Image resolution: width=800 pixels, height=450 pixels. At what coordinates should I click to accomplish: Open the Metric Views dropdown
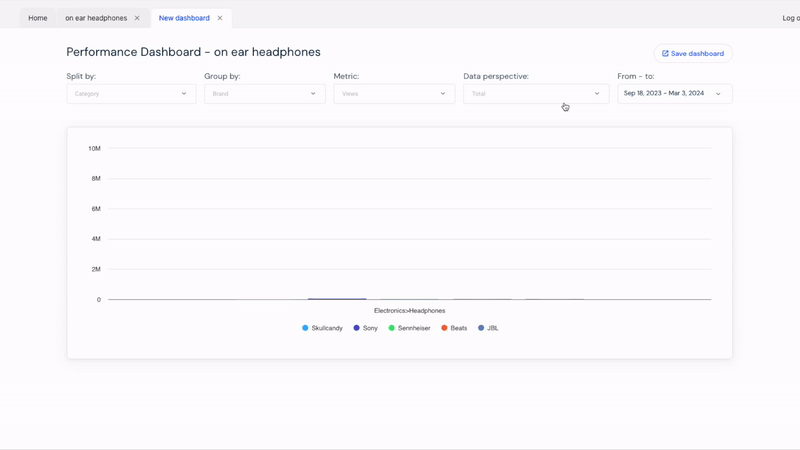click(394, 94)
